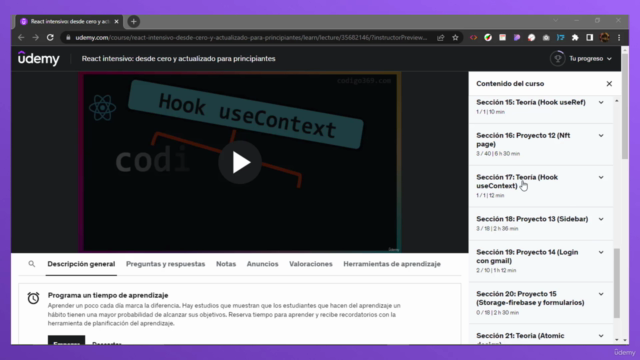Viewport: 640px width, 360px height.
Task: Expand Sección 19: Proyecto 14 (Login con gmail)
Action: point(541,261)
